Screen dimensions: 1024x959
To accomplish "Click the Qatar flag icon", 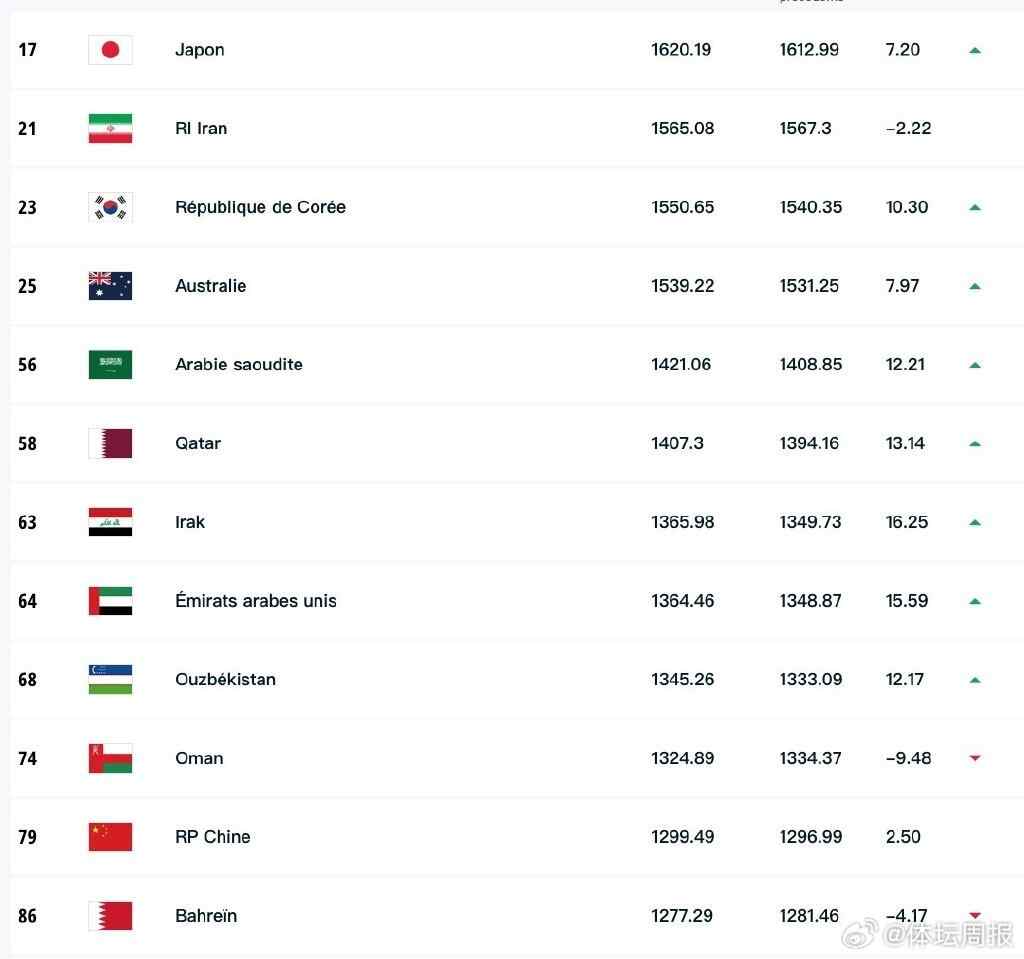I will click(110, 443).
